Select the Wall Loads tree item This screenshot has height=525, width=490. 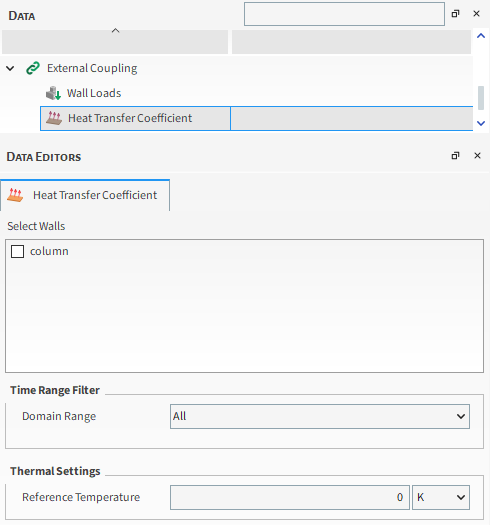tap(94, 93)
